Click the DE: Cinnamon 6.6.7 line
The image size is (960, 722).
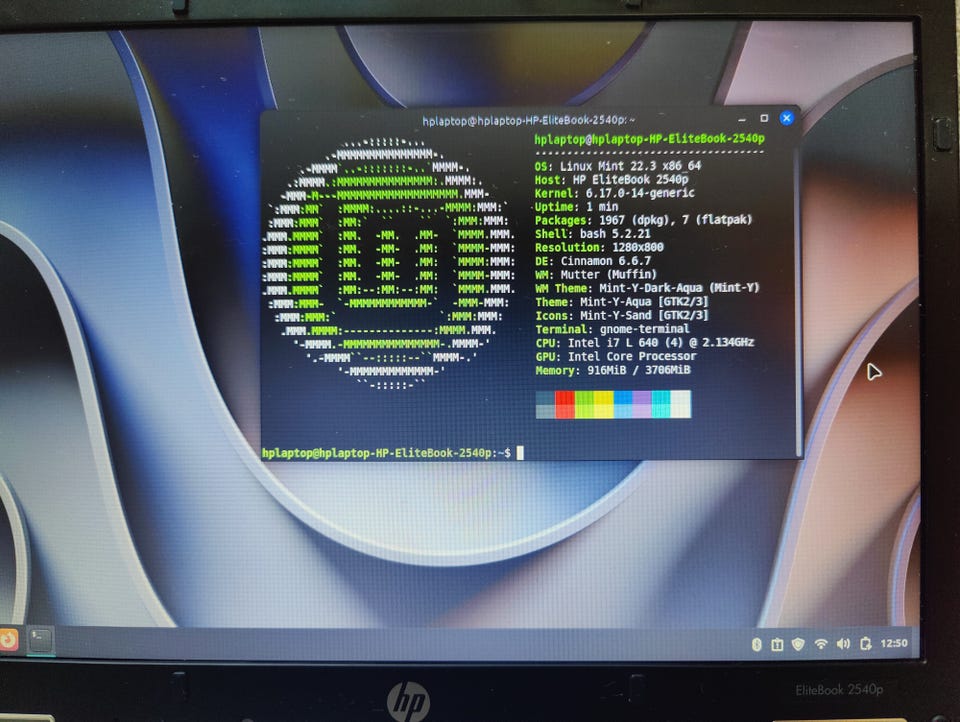pos(593,261)
